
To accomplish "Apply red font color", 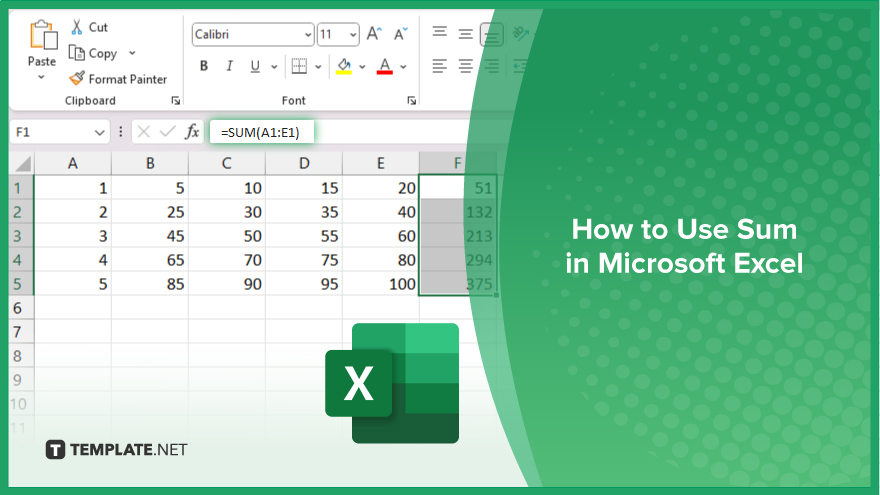I will 384,66.
